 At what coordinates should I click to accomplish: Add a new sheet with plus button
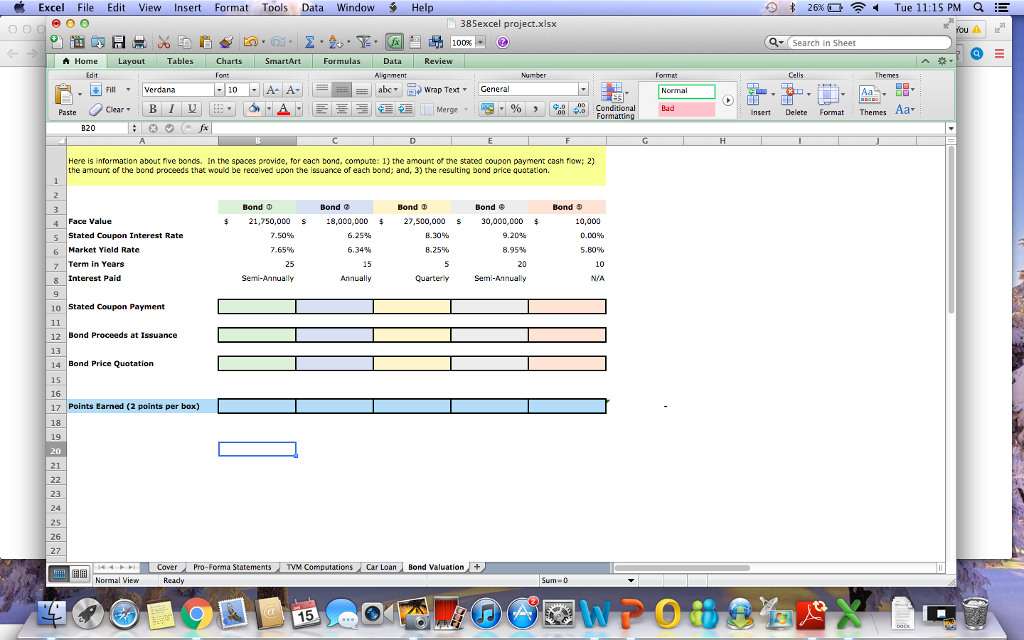click(x=477, y=567)
